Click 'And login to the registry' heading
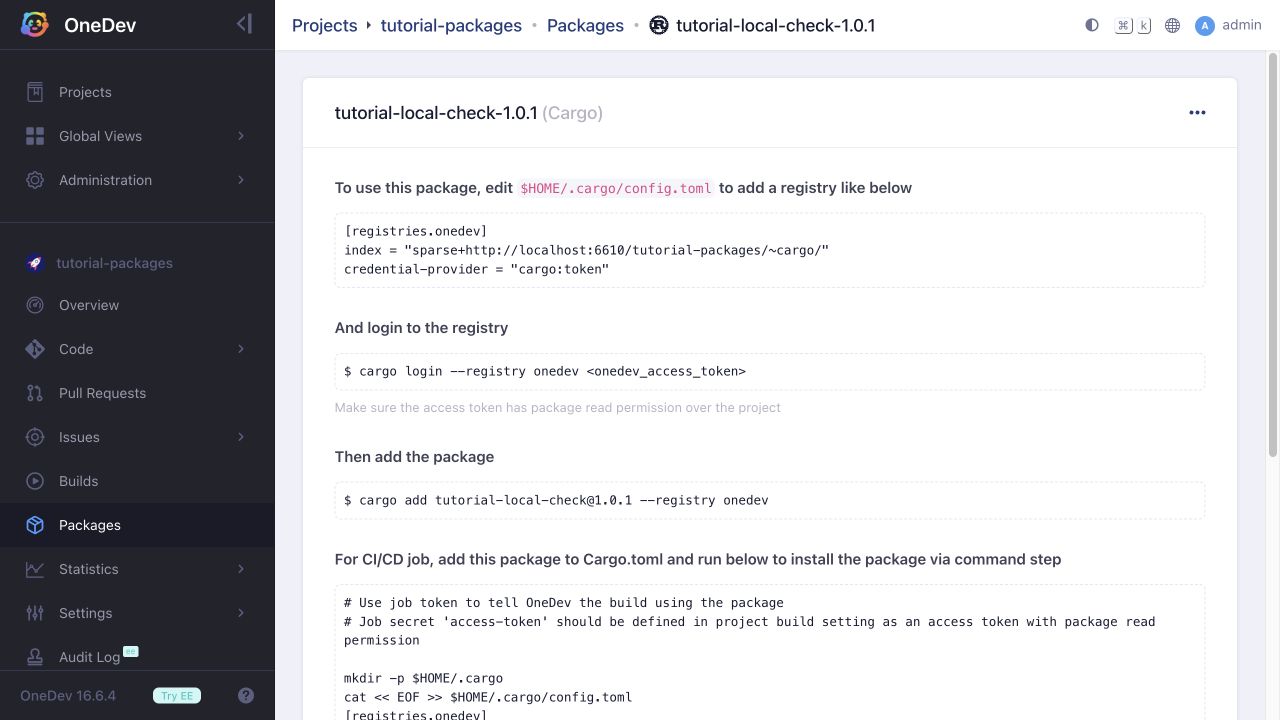The width and height of the screenshot is (1280, 720). coord(421,328)
